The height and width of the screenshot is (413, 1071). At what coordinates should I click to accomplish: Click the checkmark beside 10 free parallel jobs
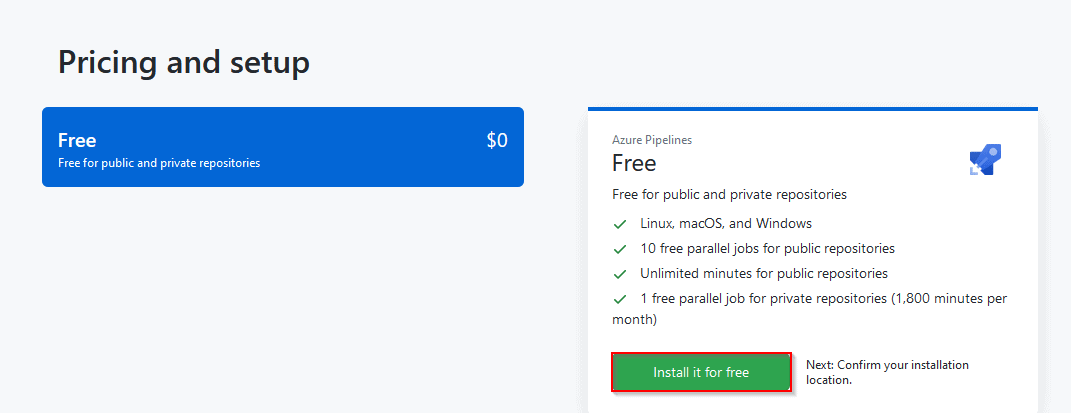(x=620, y=249)
